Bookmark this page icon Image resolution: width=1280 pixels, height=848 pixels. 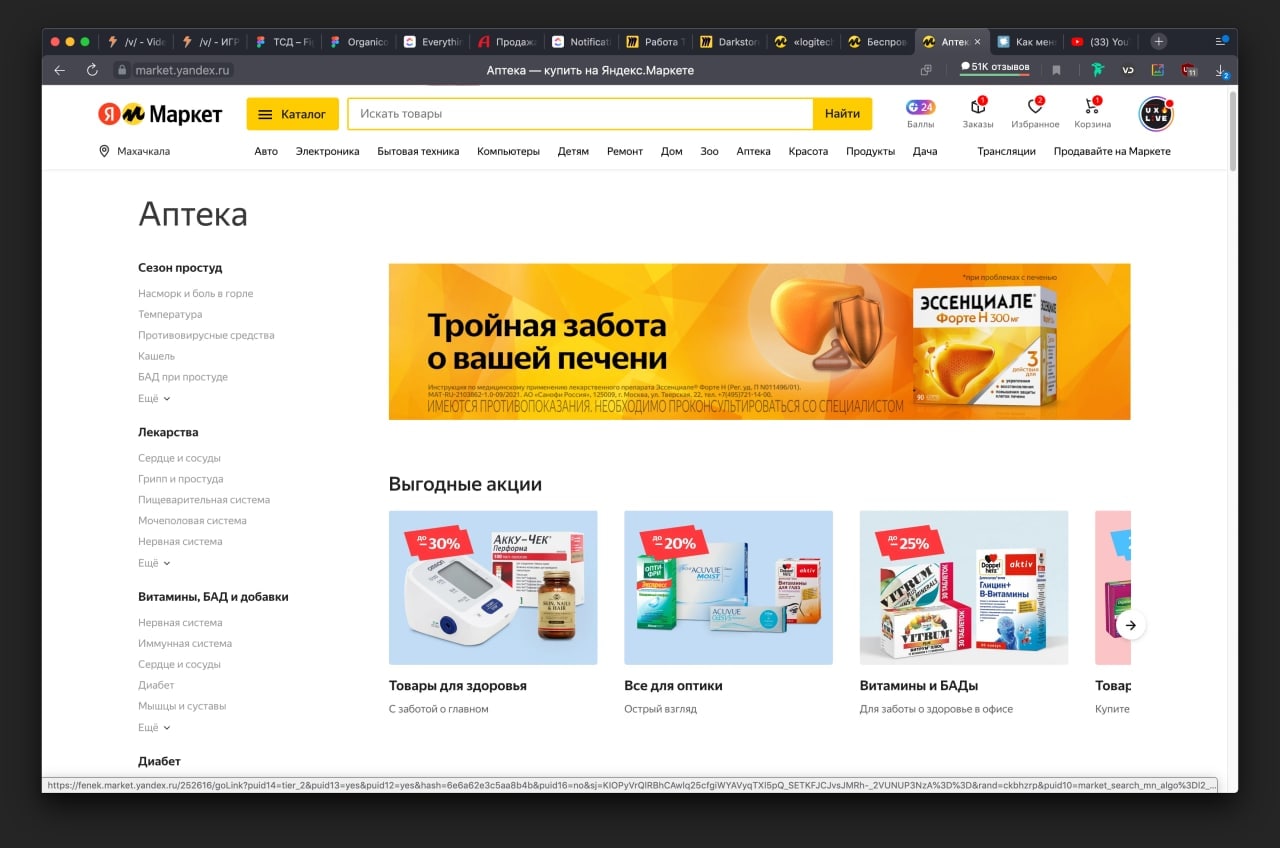(x=1056, y=70)
